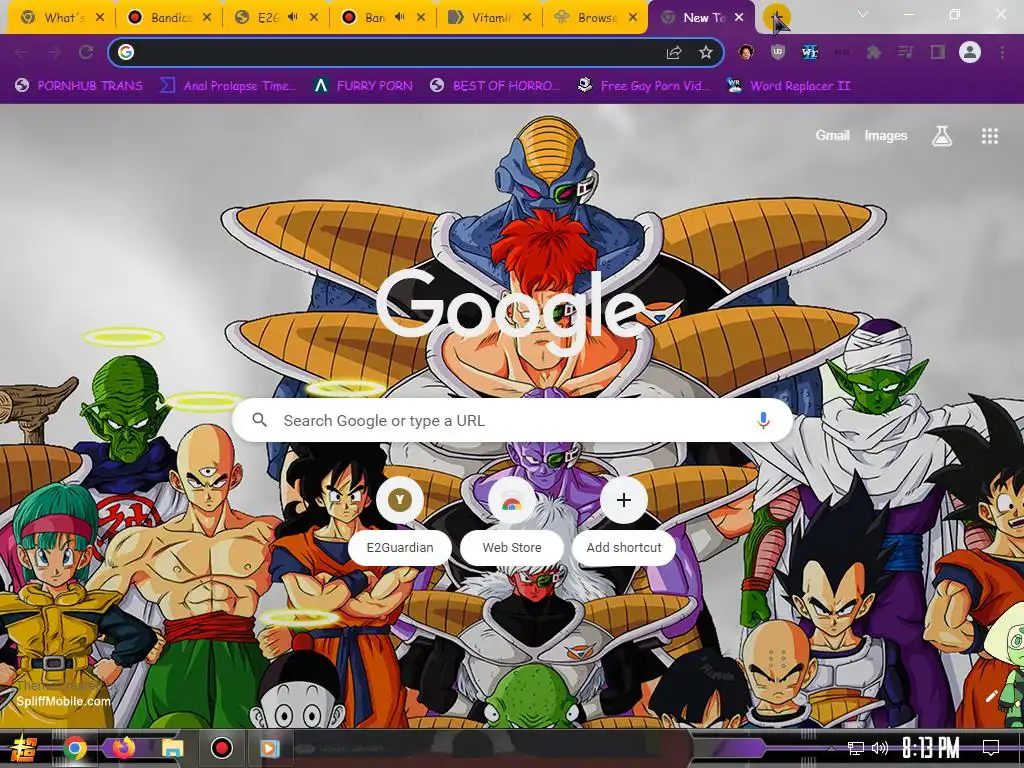Open the E2Guardian shortcut
1024x768 pixels.
pos(400,520)
